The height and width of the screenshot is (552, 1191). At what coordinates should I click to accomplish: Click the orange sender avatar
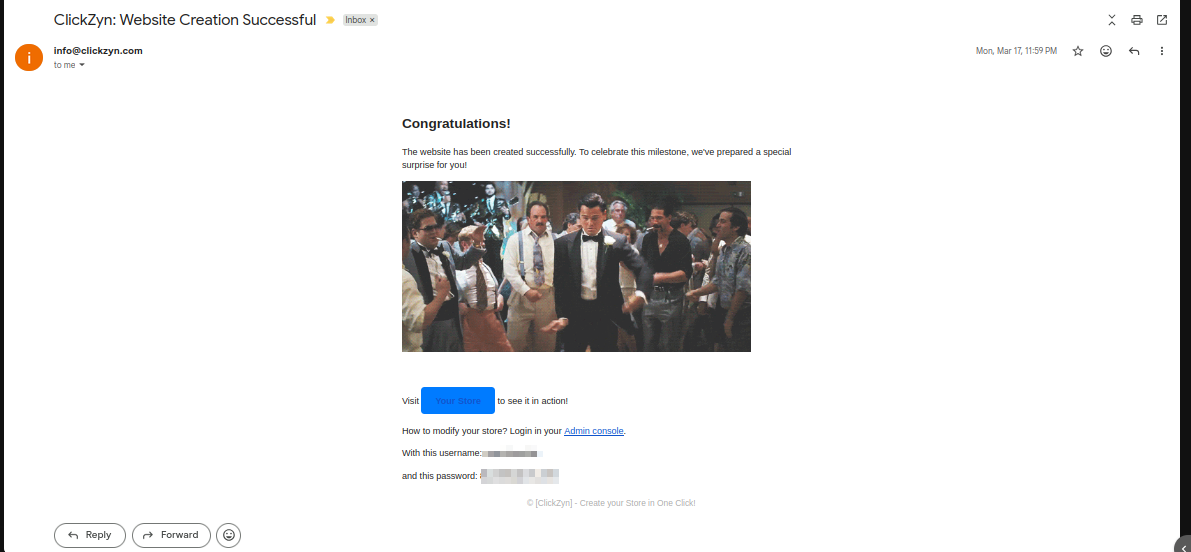click(x=29, y=57)
